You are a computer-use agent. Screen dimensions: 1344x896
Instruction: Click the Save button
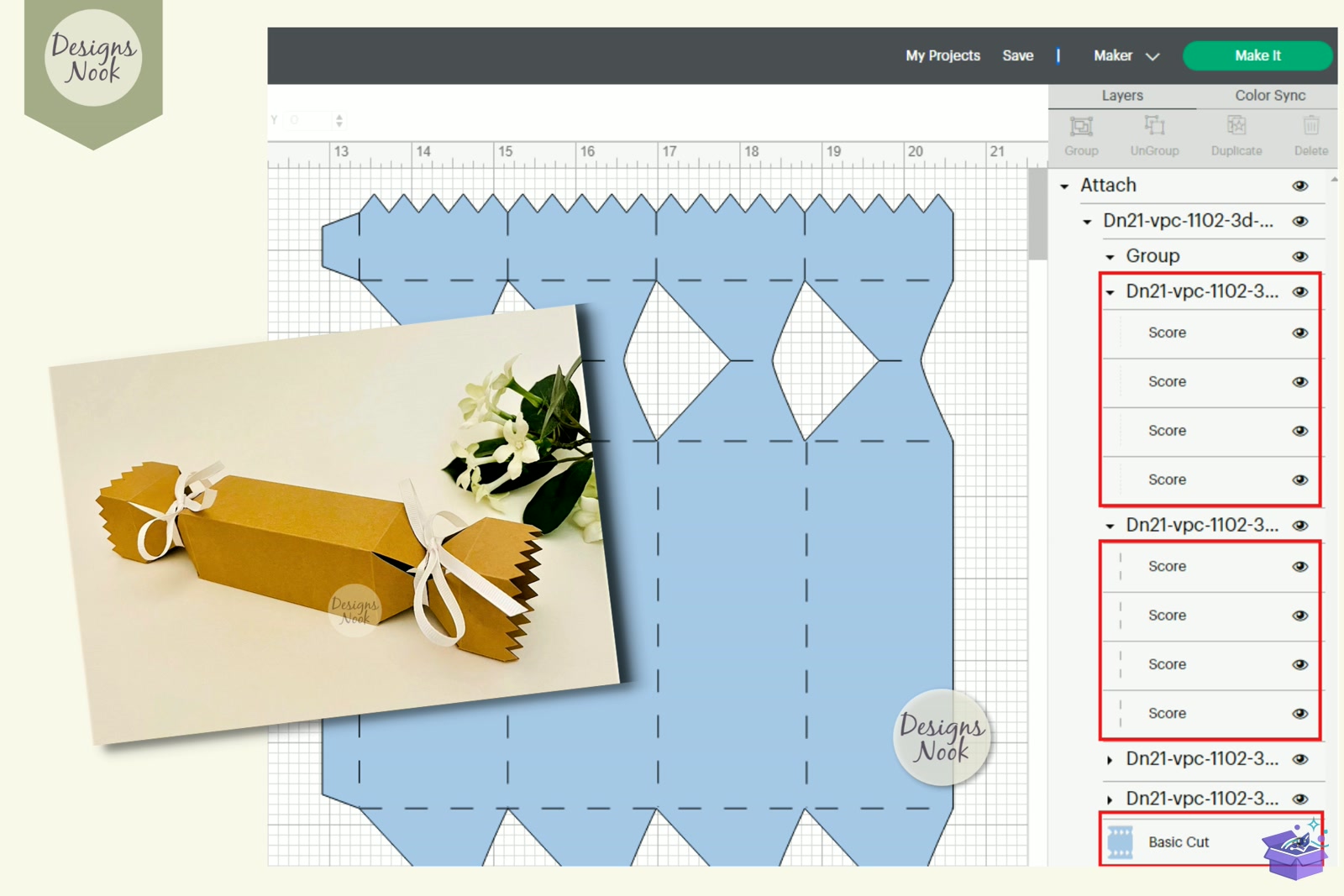(1017, 55)
